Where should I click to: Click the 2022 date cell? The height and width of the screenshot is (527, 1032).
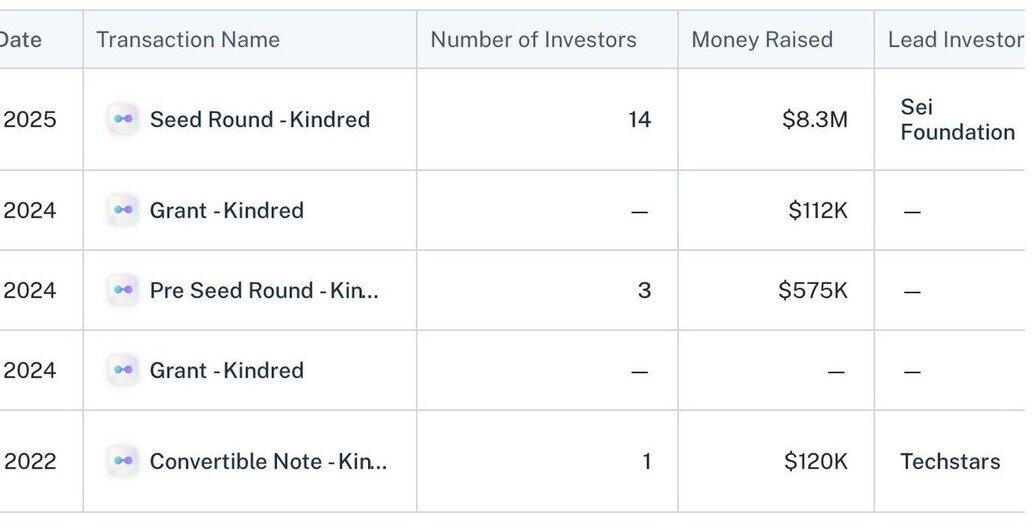[x=30, y=461]
